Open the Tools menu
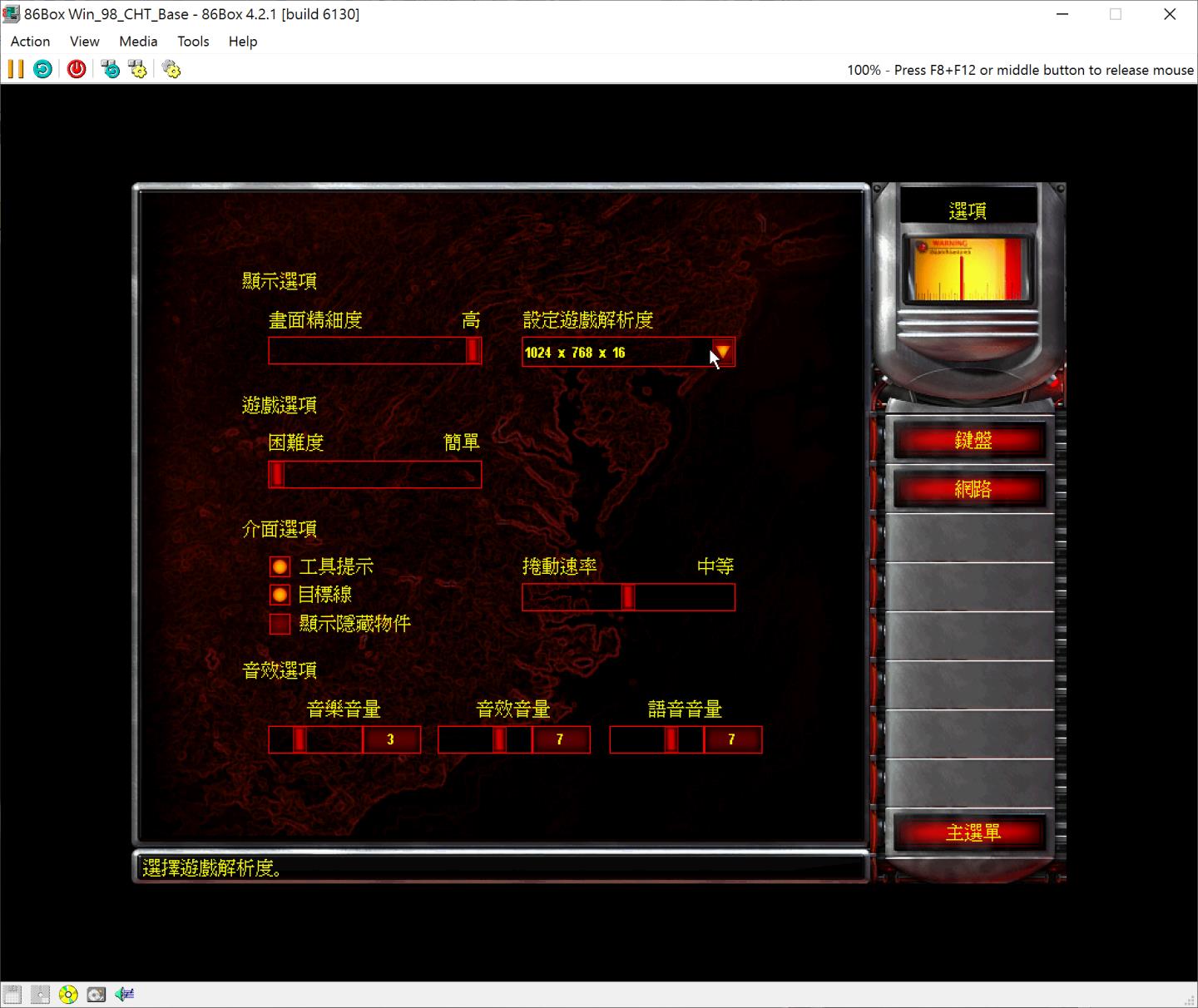 coord(193,41)
